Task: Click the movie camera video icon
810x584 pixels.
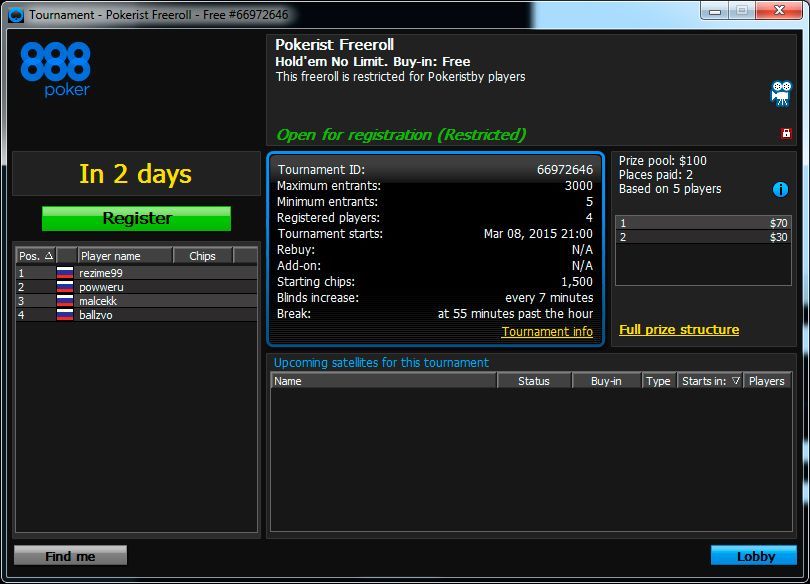Action: point(780,93)
